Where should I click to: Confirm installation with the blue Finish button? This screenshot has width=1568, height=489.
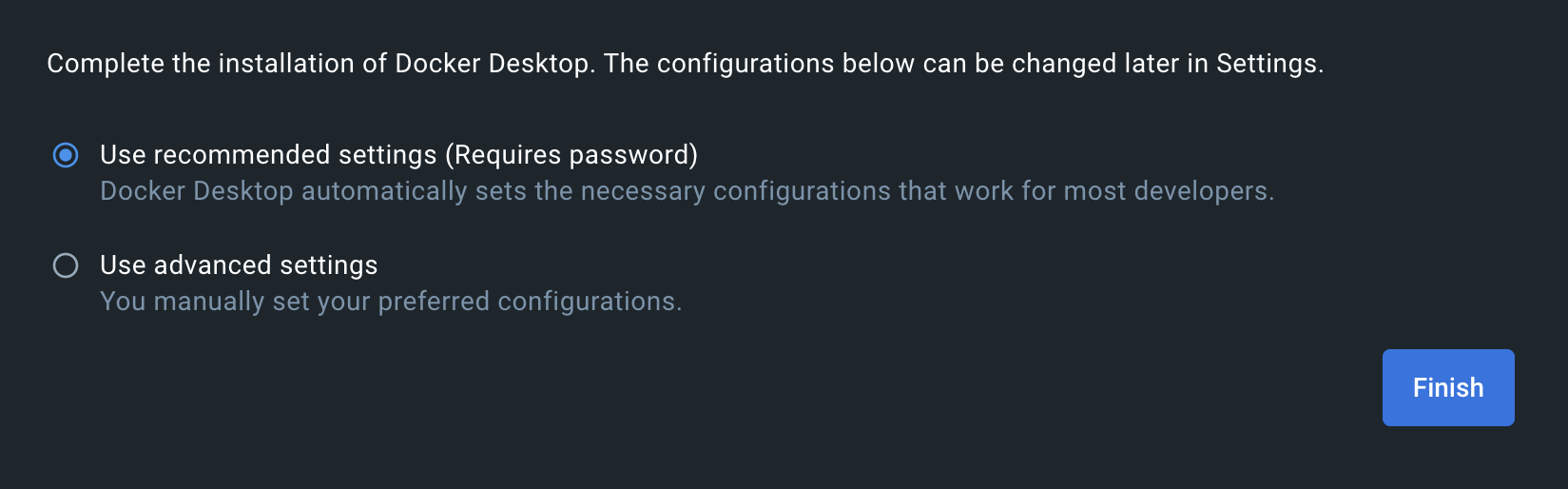pos(1448,387)
